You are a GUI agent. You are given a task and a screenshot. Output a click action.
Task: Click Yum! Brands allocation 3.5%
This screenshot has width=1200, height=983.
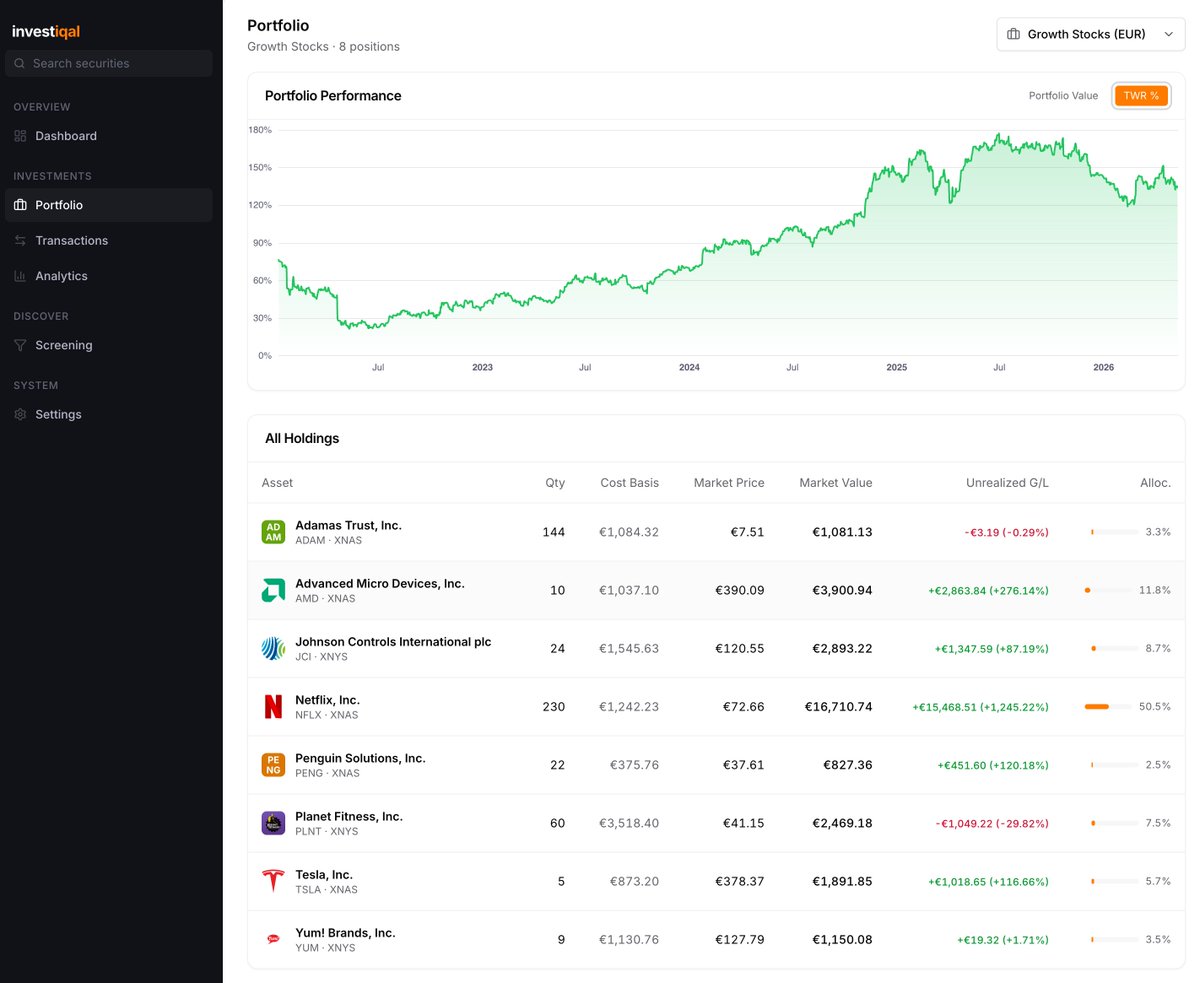point(1158,940)
